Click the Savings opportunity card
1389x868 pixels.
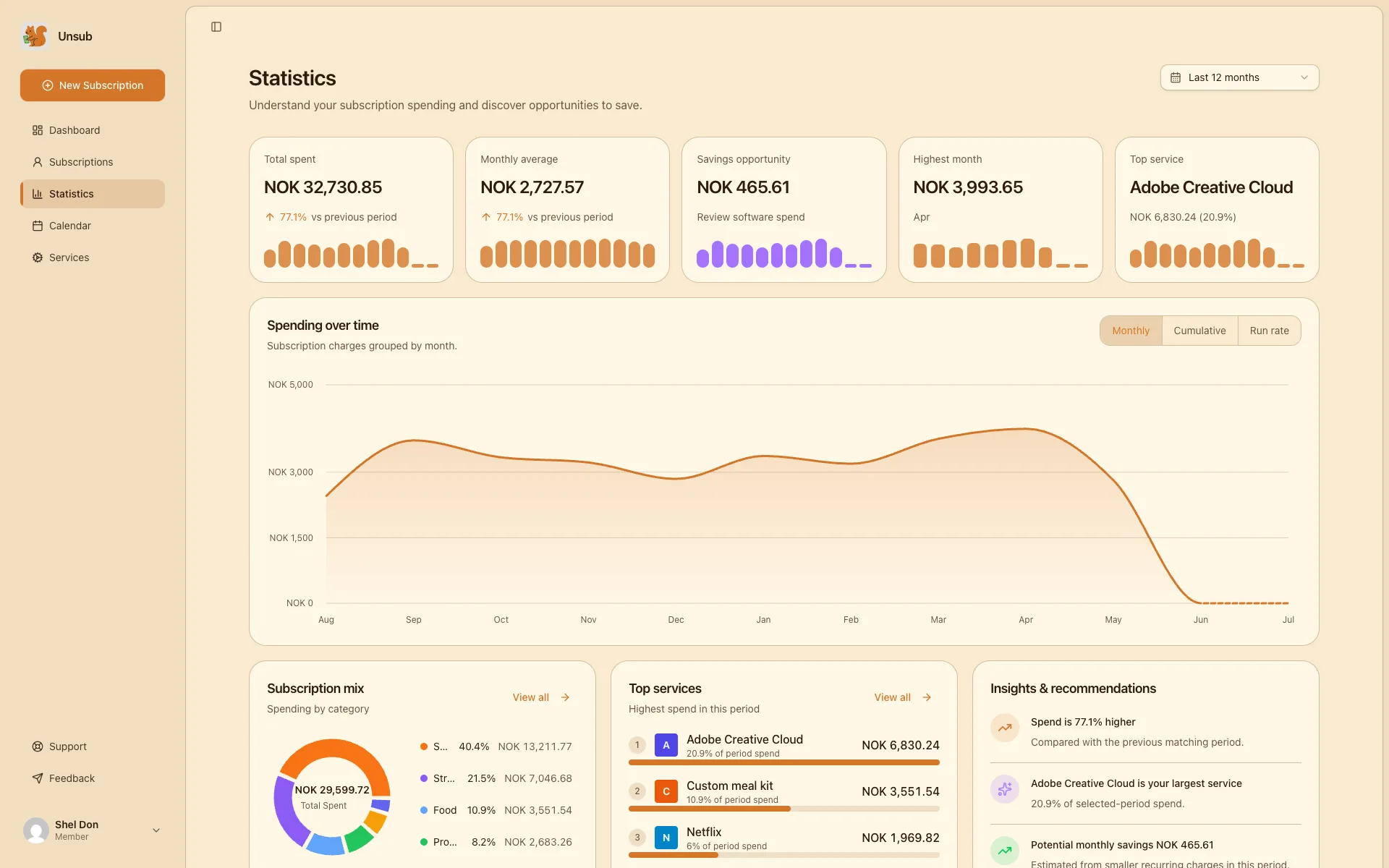coord(783,210)
